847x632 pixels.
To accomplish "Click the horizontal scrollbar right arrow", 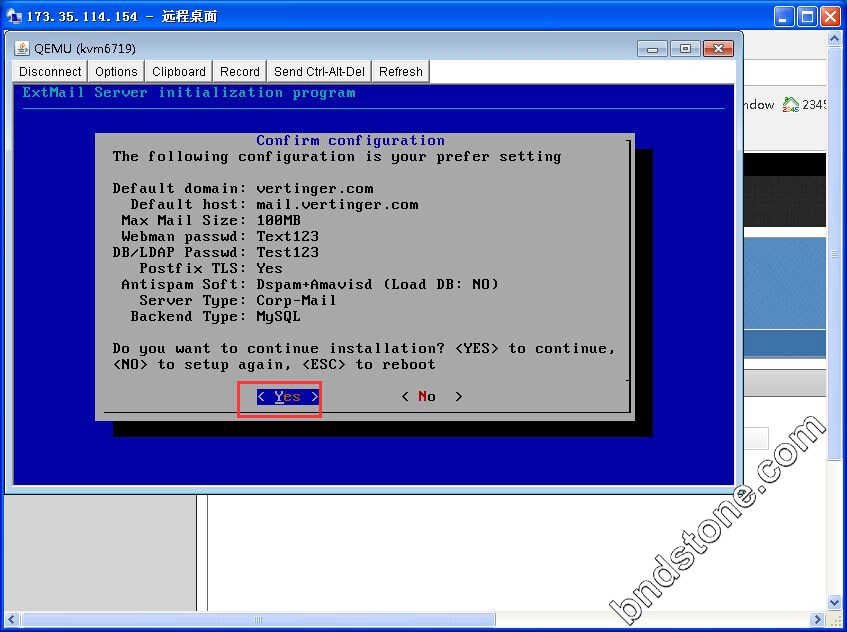I will [818, 619].
